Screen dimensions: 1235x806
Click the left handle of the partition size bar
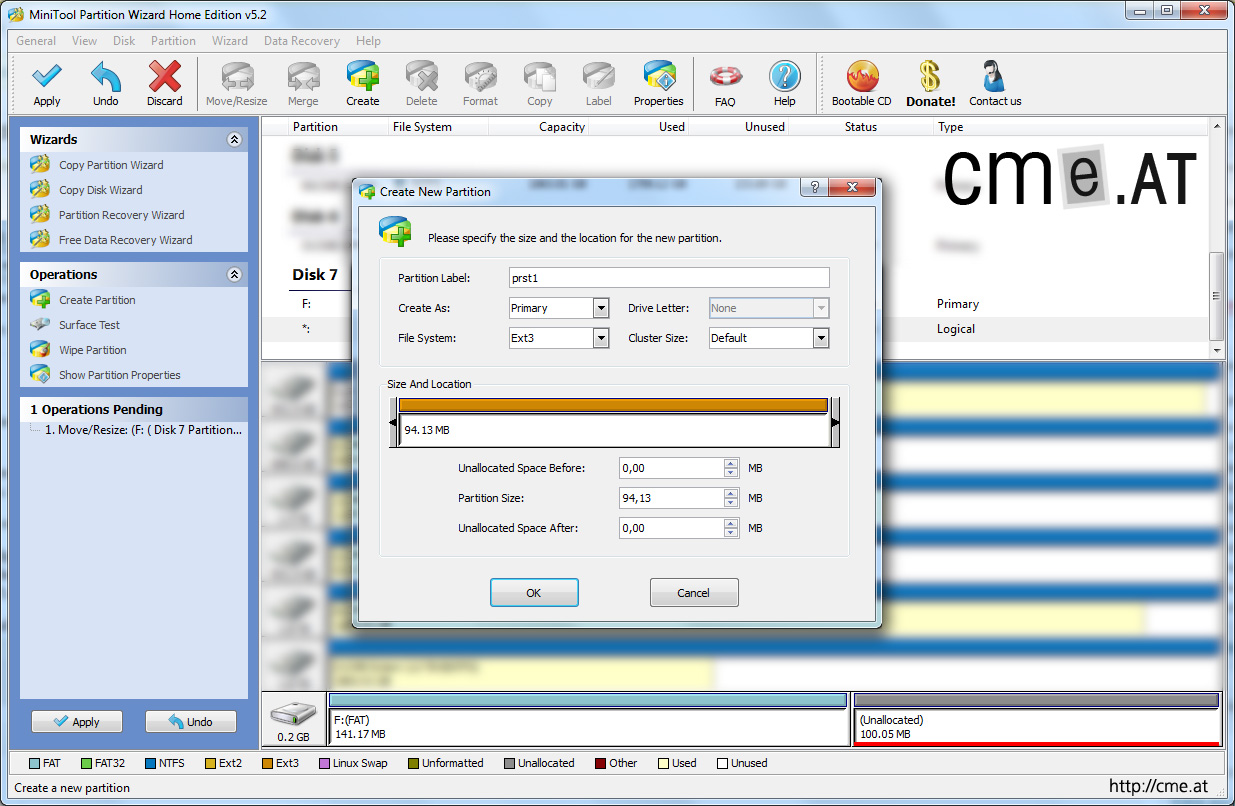coord(393,422)
